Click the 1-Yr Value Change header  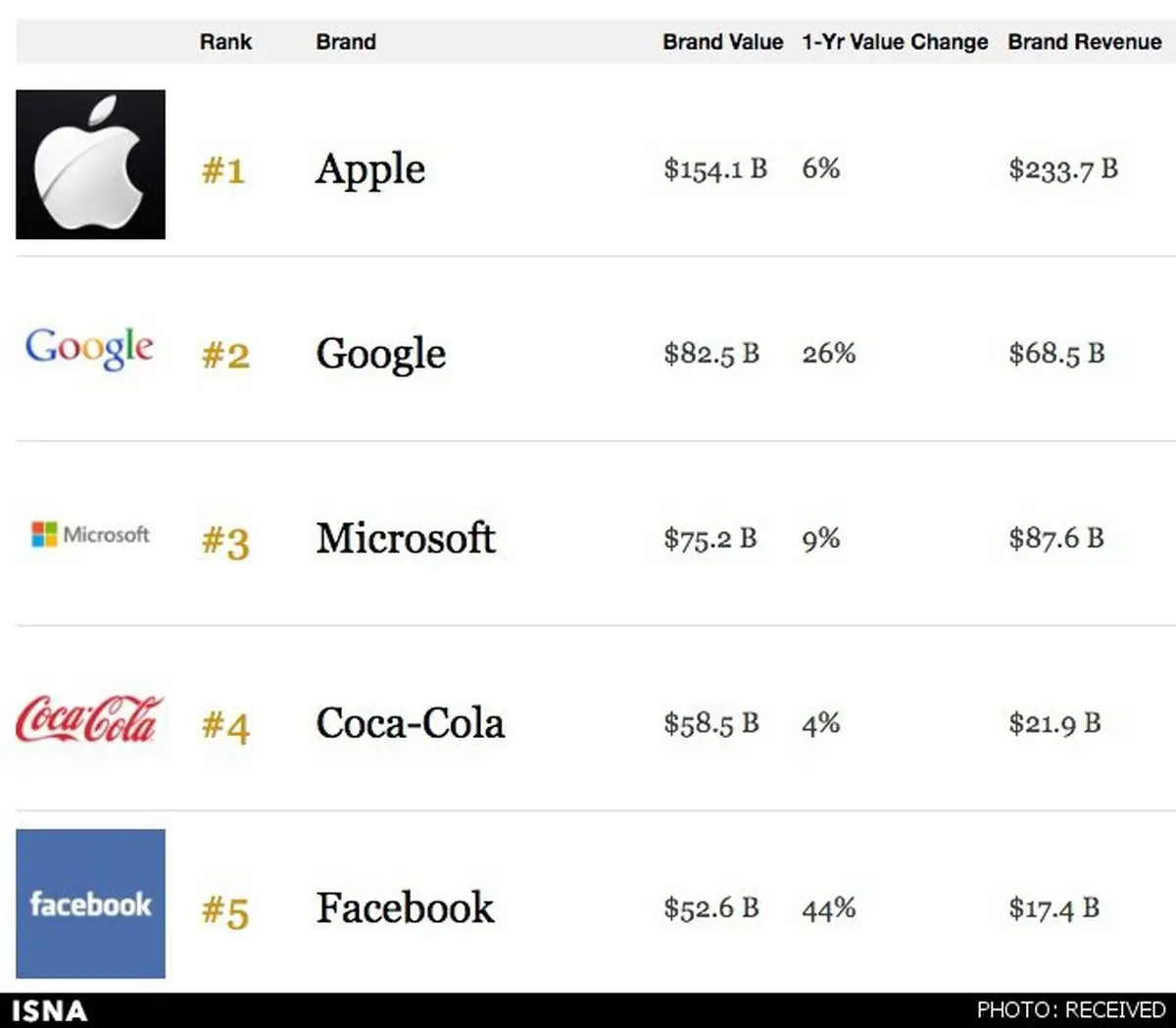[895, 42]
